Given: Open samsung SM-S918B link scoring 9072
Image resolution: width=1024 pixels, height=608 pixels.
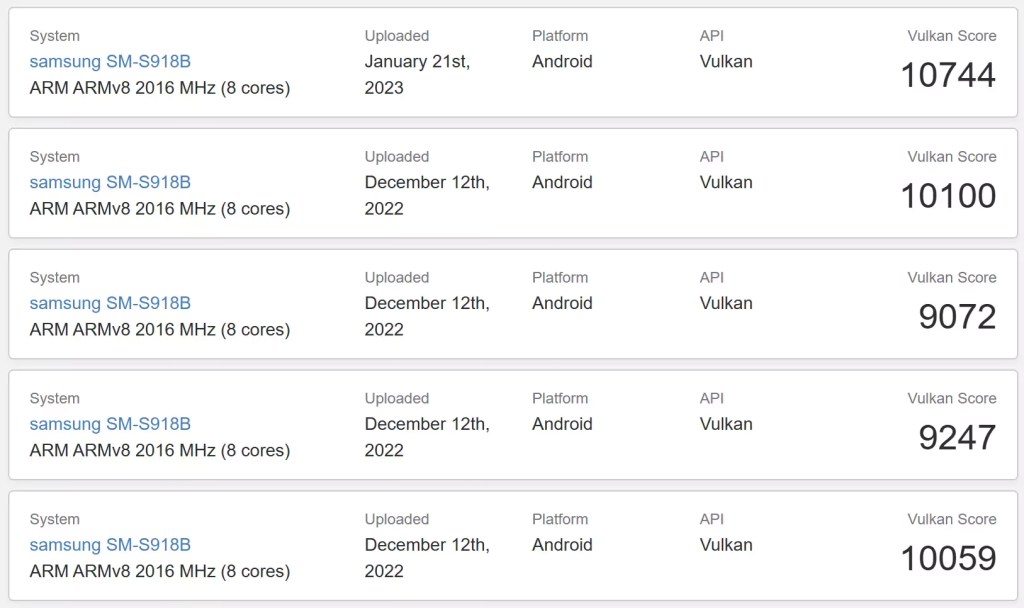Looking at the screenshot, I should (x=110, y=303).
